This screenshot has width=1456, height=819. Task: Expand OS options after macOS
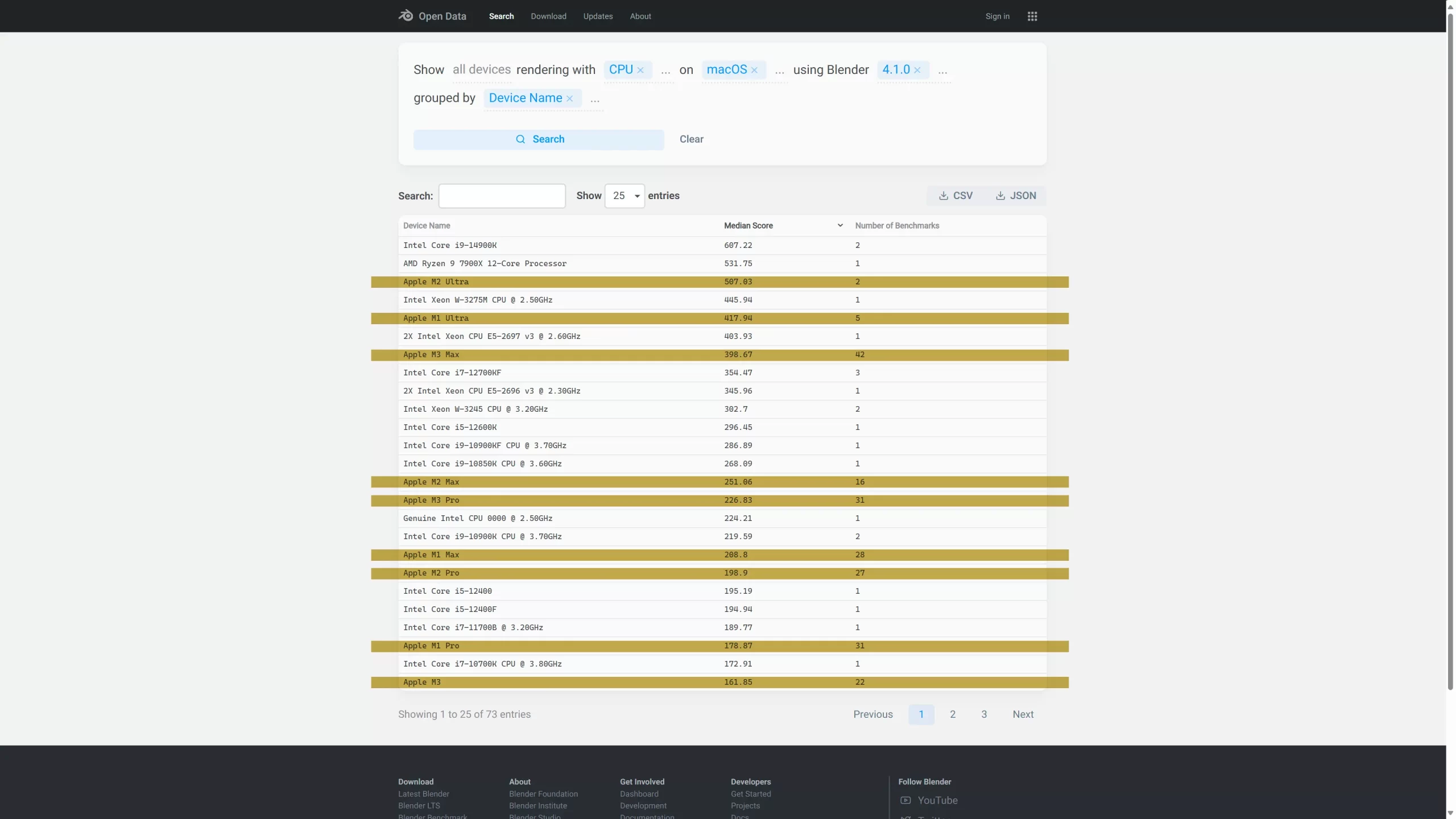(x=779, y=71)
